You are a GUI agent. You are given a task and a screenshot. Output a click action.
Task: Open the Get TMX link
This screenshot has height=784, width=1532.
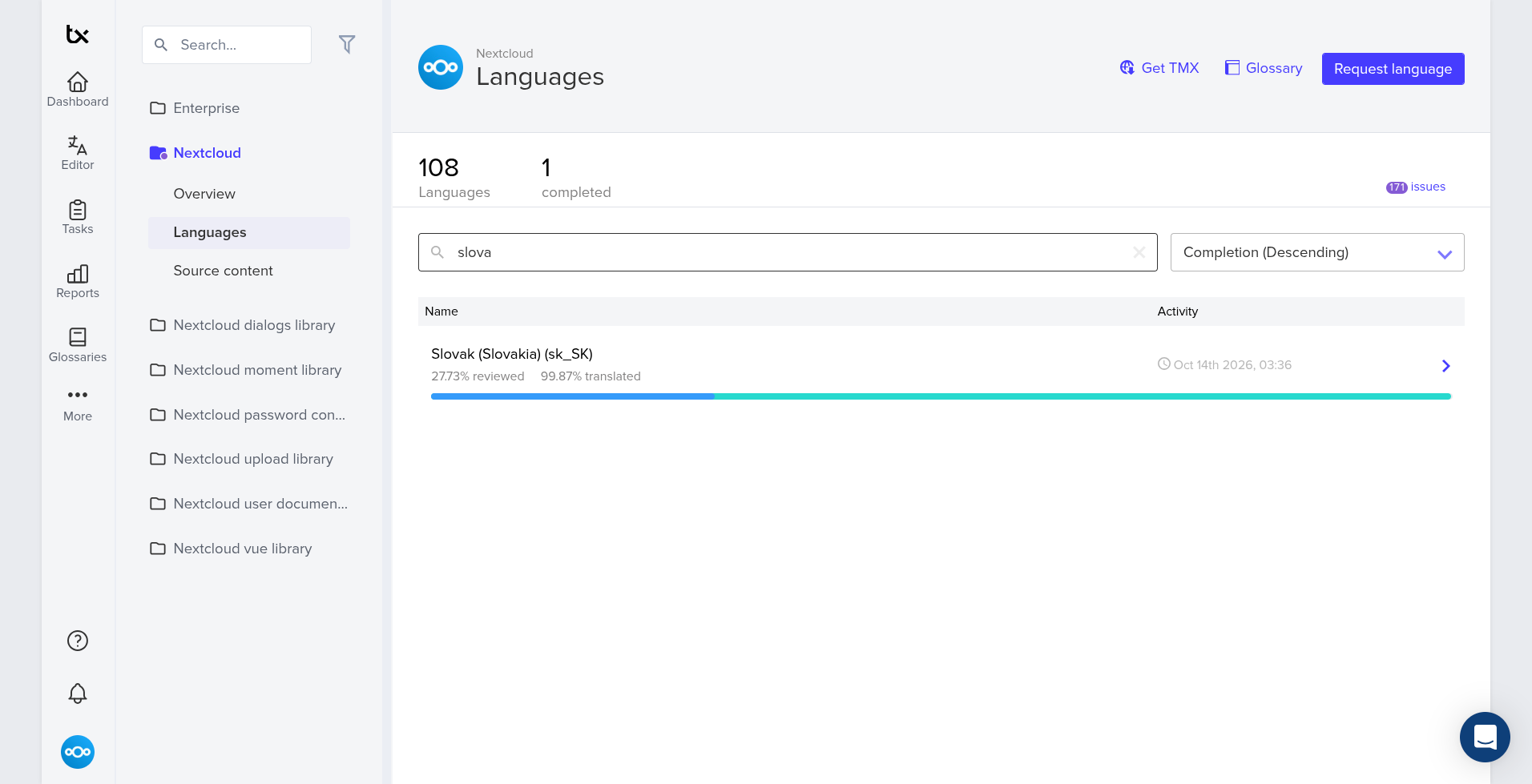point(1159,68)
